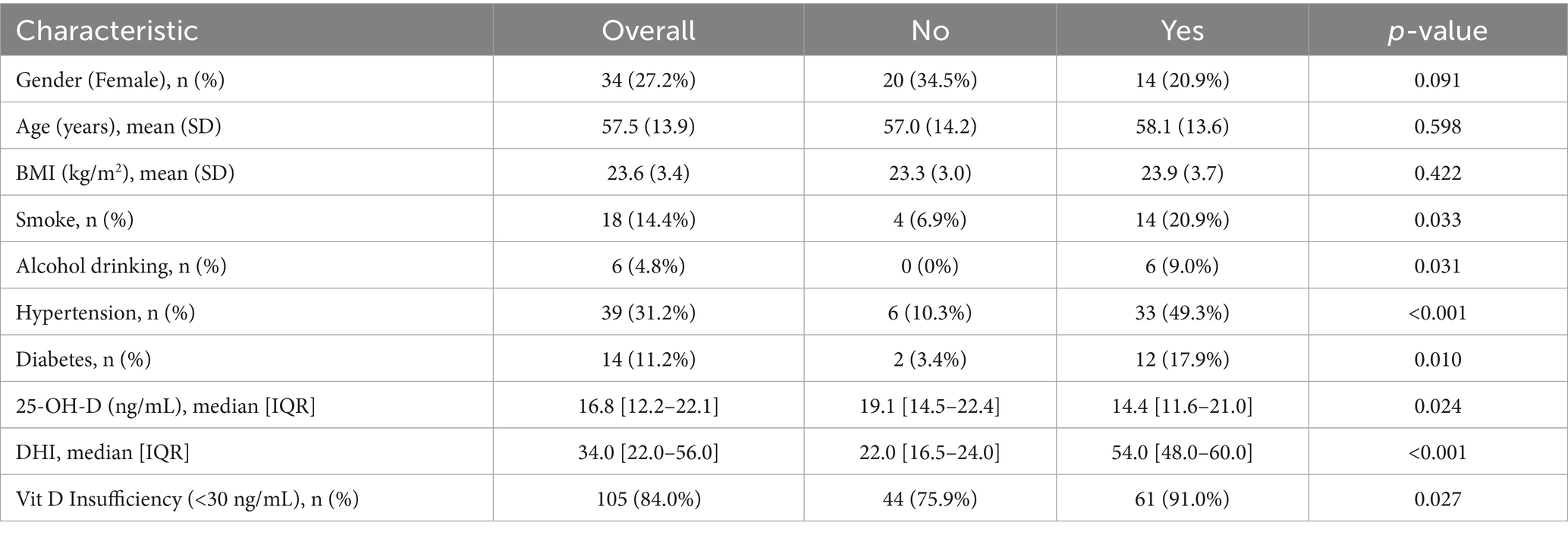Click the Vit D Insufficiency row label
Screen dimensions: 1568x535
(x=187, y=499)
